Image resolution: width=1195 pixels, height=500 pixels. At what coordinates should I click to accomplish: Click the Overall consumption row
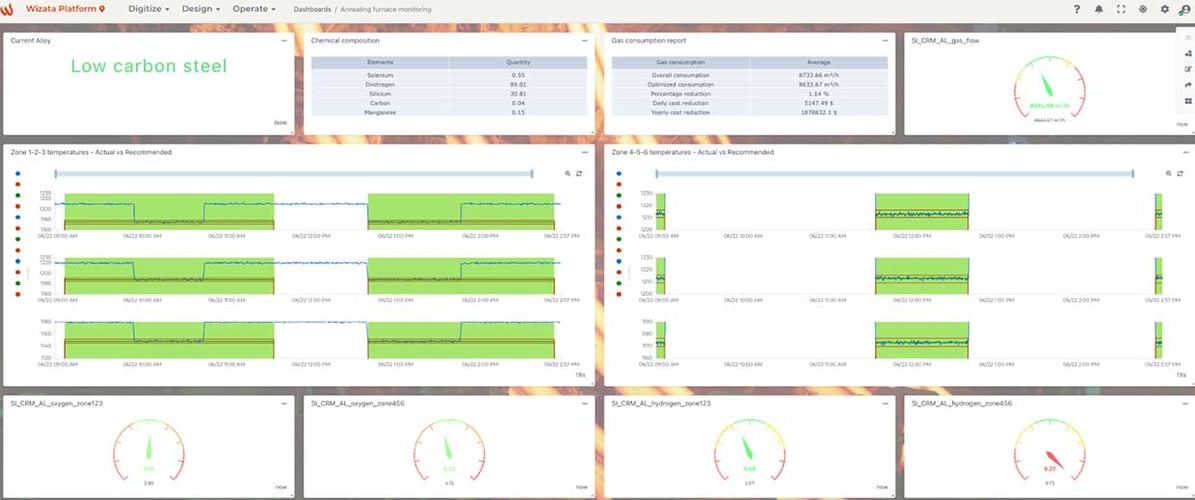pyautogui.click(x=750, y=75)
